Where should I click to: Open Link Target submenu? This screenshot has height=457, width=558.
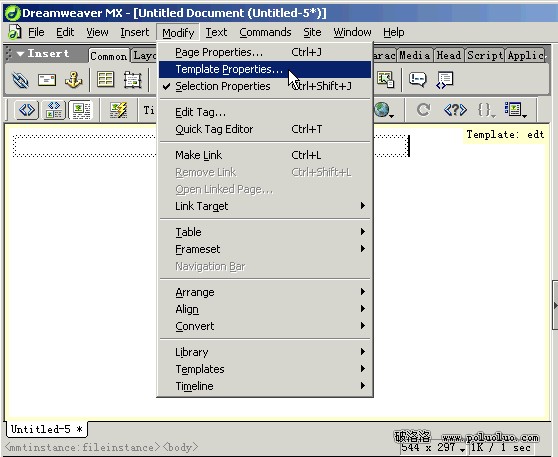click(x=265, y=206)
